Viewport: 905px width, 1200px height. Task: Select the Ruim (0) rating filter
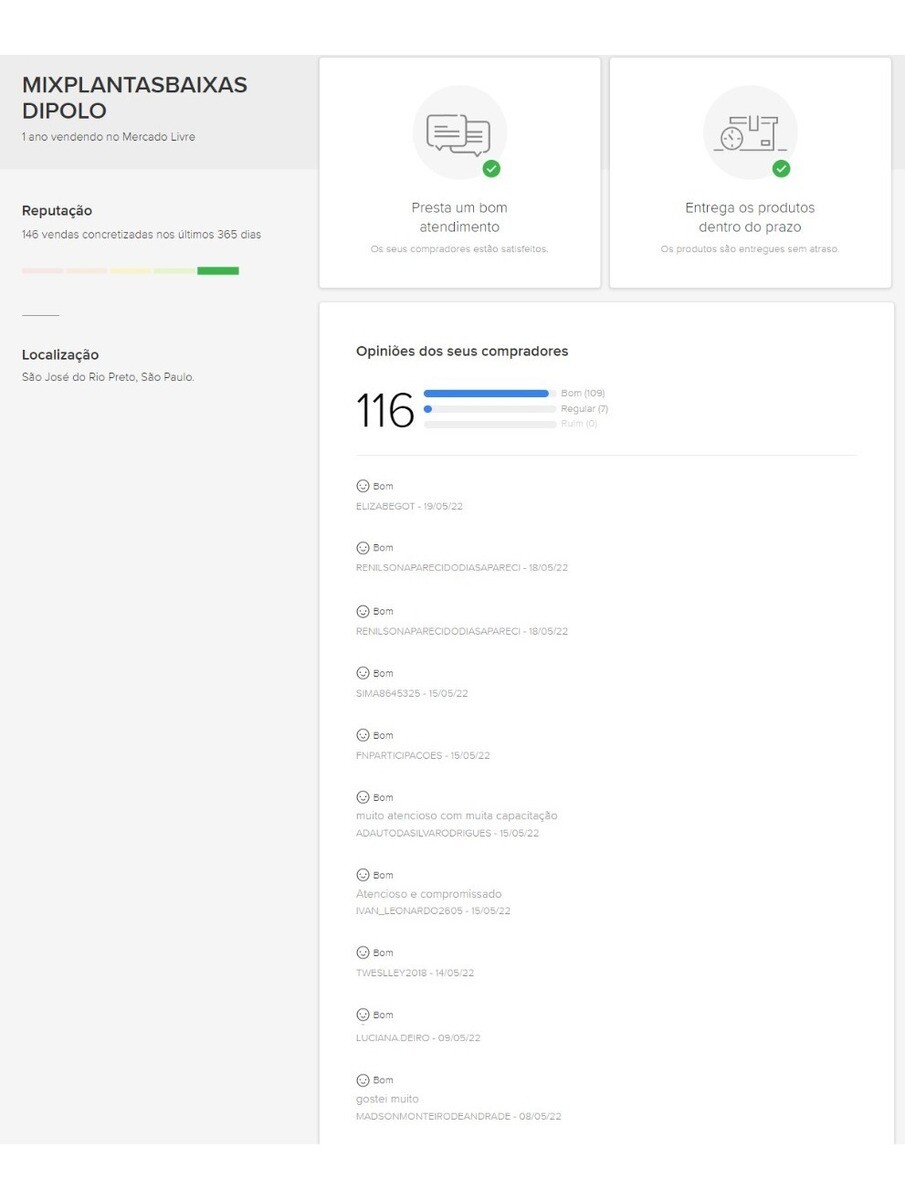pos(578,424)
